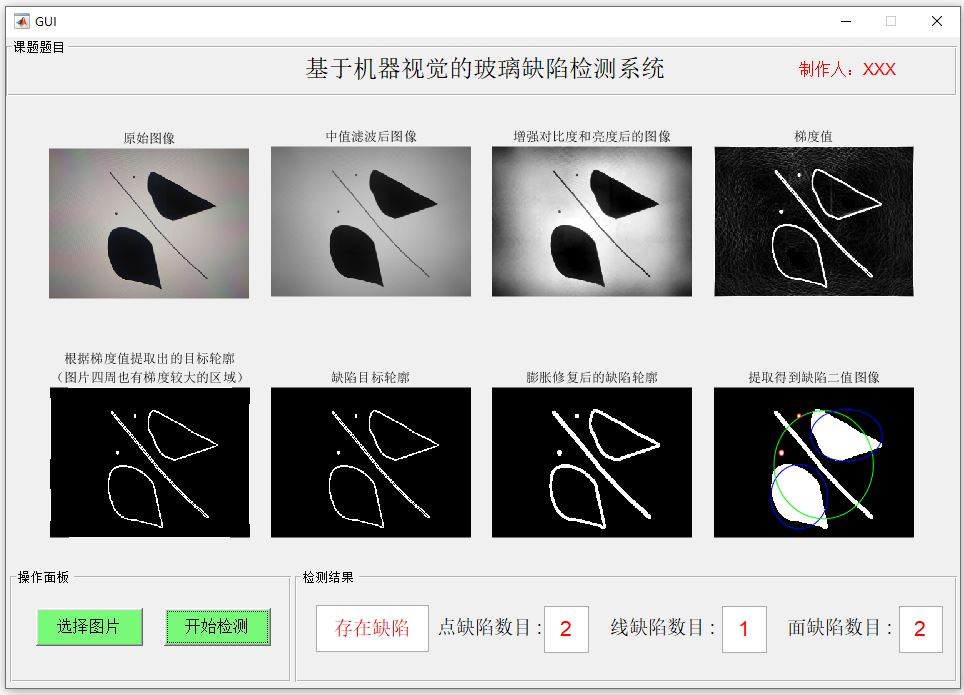The image size is (964, 695).
Task: Click the 根据梯度值提取出的目标轮廓 contour image
Action: [x=149, y=463]
